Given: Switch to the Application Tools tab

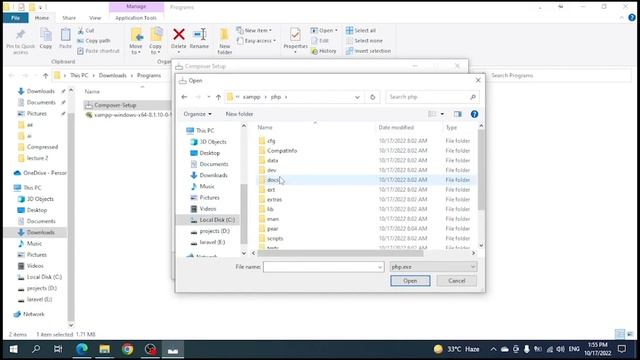Looking at the screenshot, I should coord(136,18).
